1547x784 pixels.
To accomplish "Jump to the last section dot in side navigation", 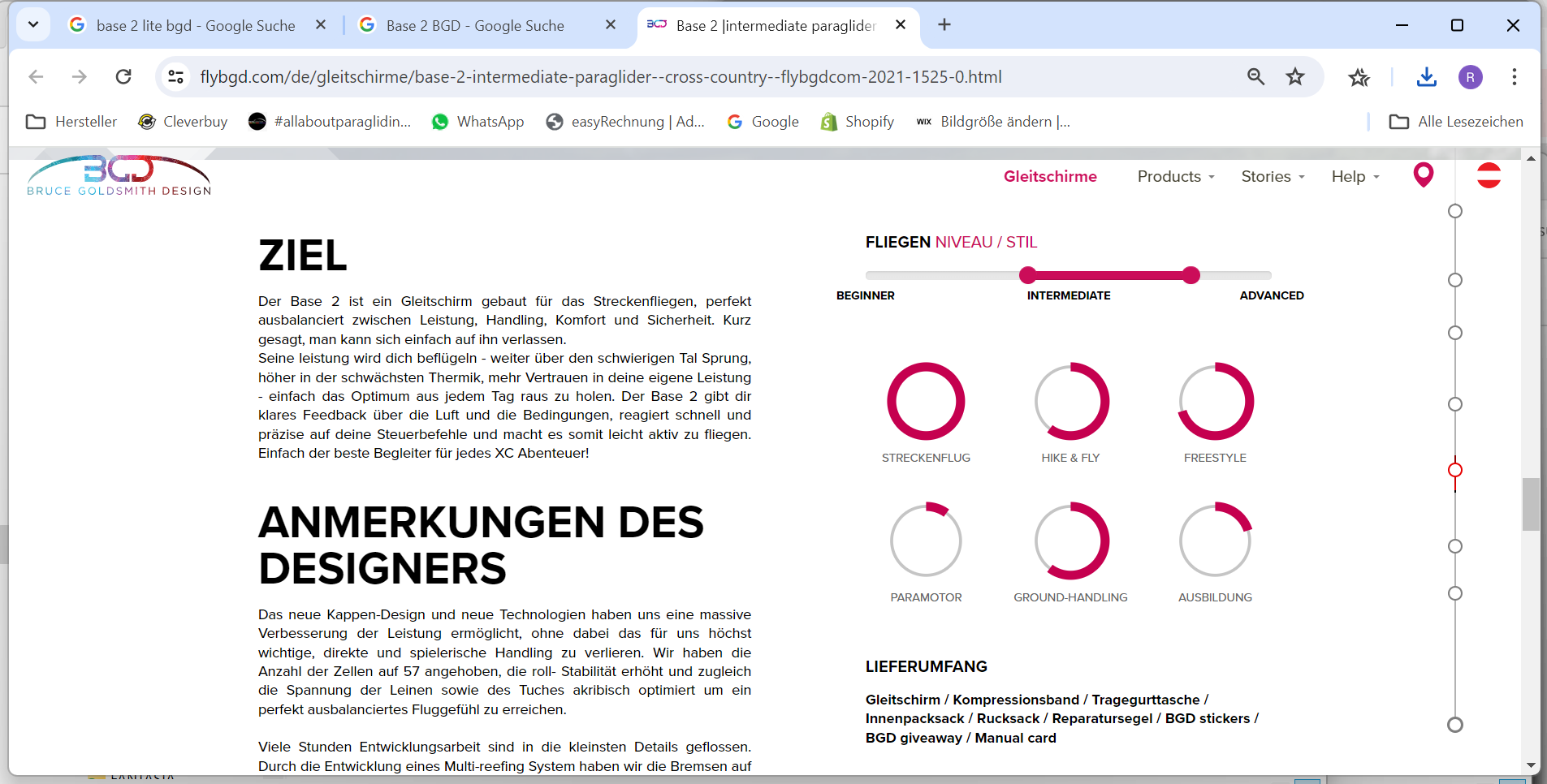I will coord(1455,725).
